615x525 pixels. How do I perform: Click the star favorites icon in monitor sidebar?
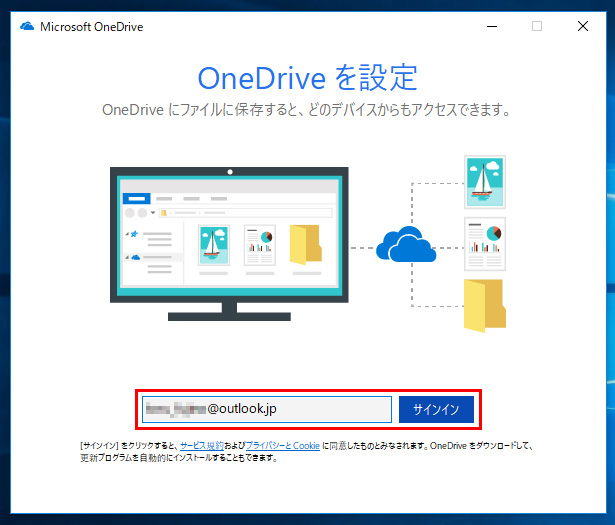click(133, 233)
